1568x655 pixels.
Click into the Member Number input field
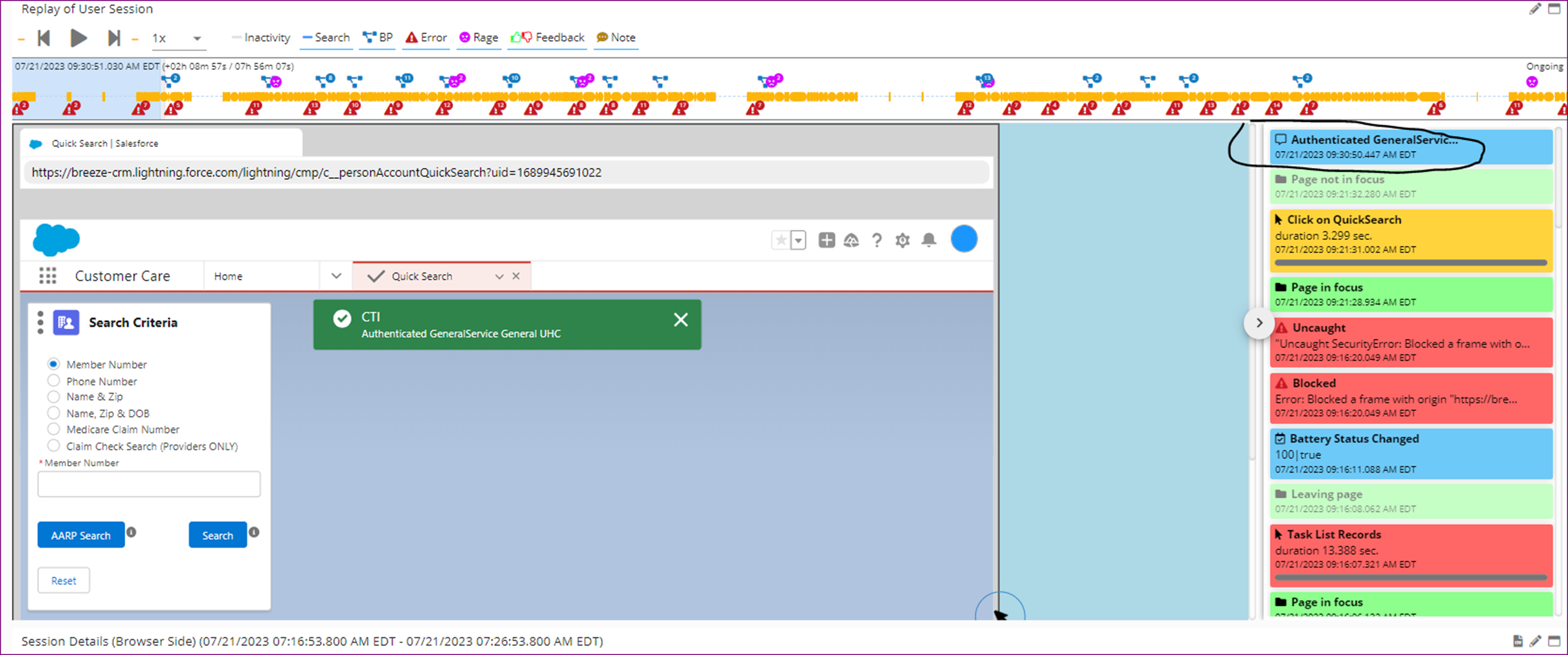click(149, 485)
